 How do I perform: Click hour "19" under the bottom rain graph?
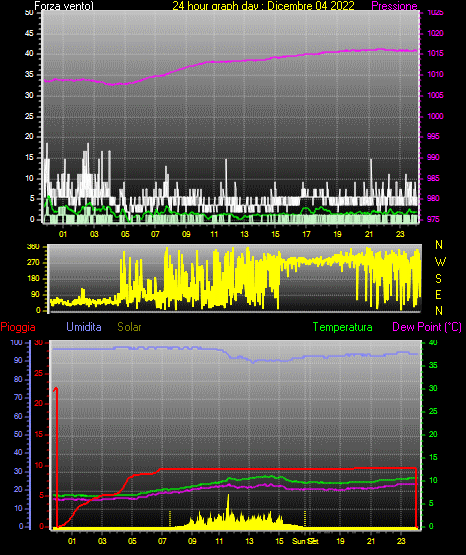tap(340, 541)
